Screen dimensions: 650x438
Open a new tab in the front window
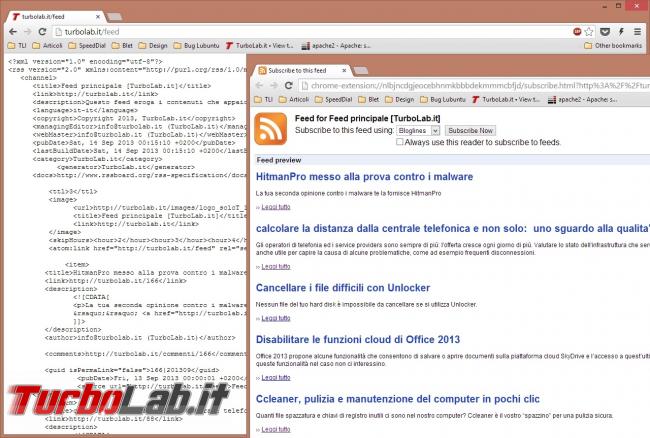click(x=361, y=70)
